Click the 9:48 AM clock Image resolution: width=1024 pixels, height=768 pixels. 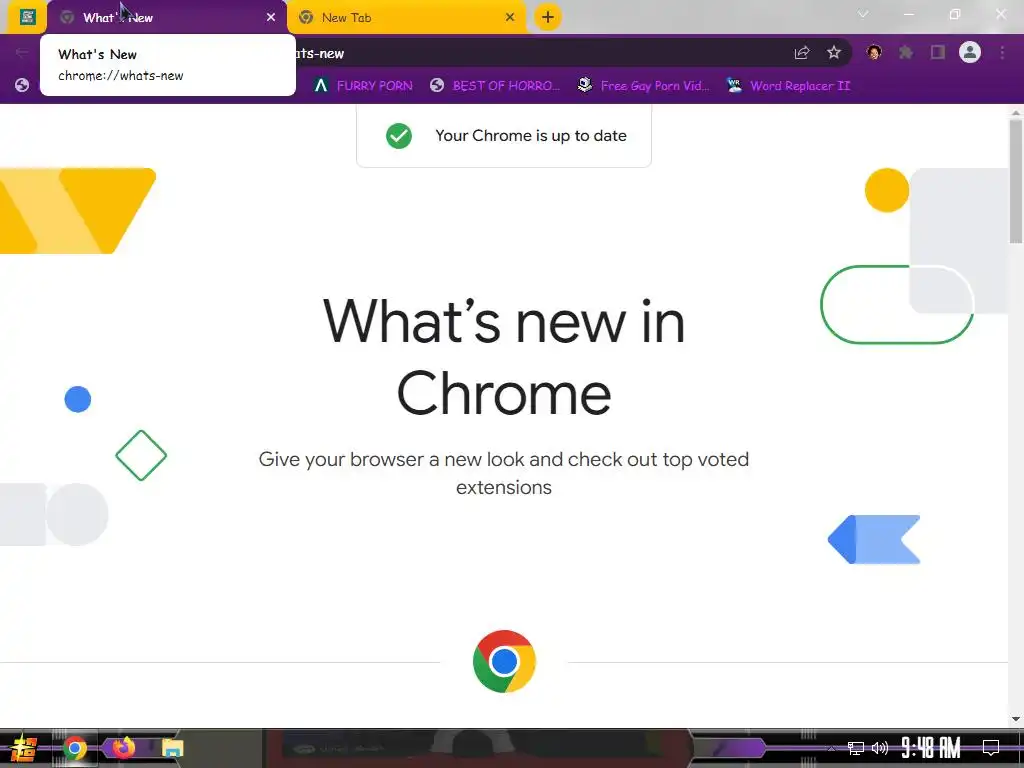pyautogui.click(x=931, y=748)
